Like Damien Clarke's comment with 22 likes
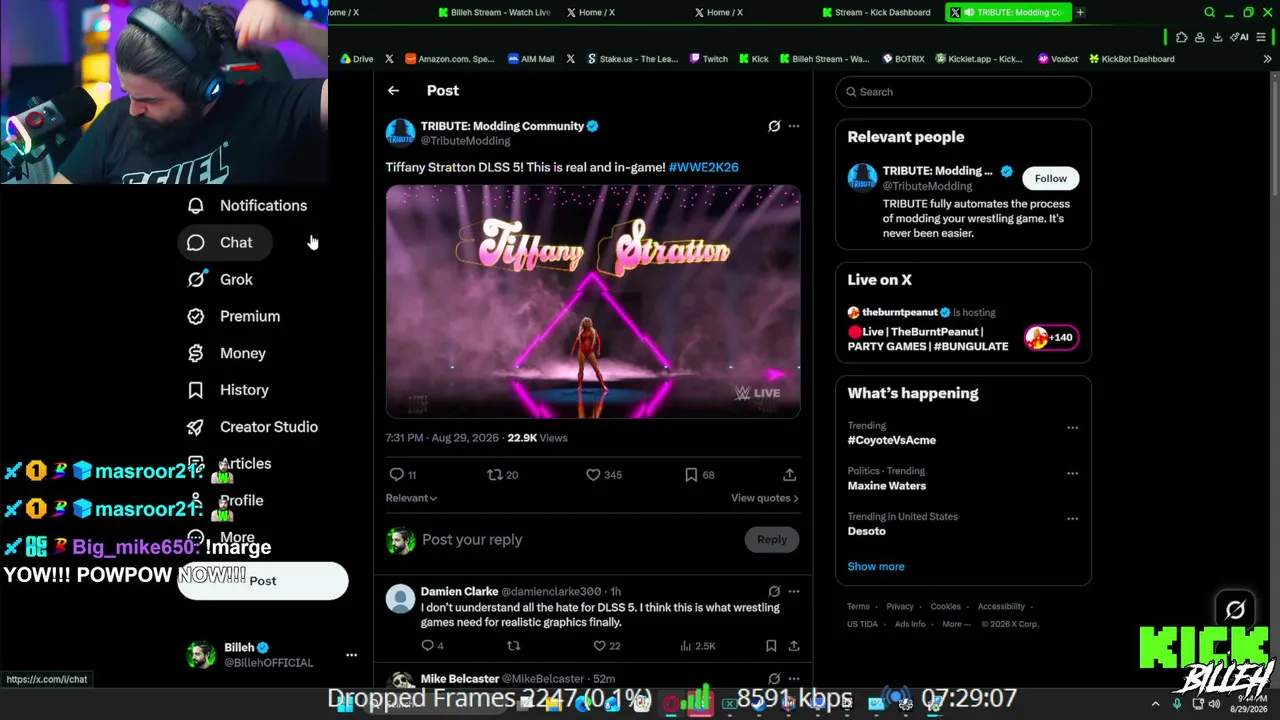1280x720 pixels. [x=599, y=646]
